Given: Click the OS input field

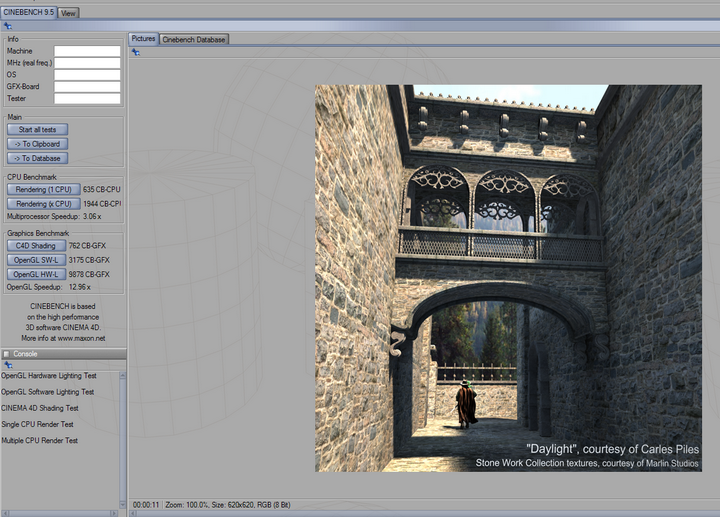Looking at the screenshot, I should [x=87, y=75].
